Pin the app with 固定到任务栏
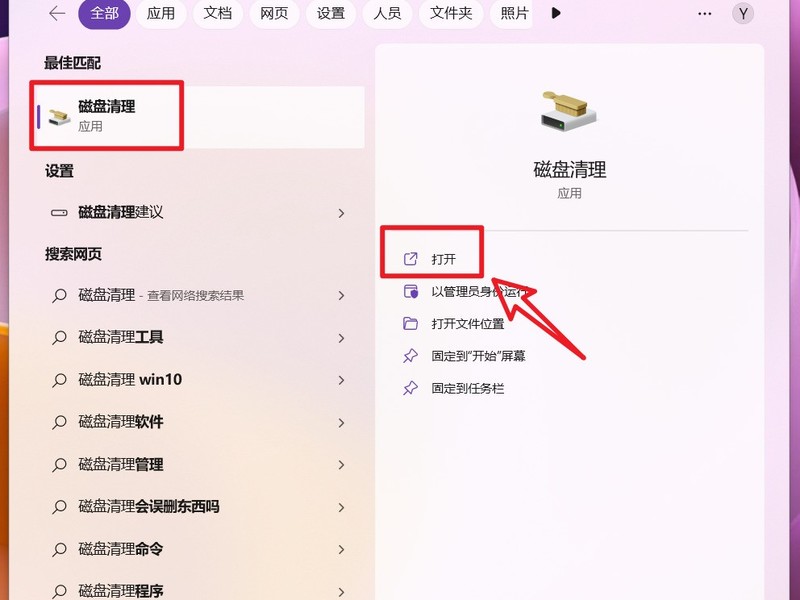 coord(454,389)
